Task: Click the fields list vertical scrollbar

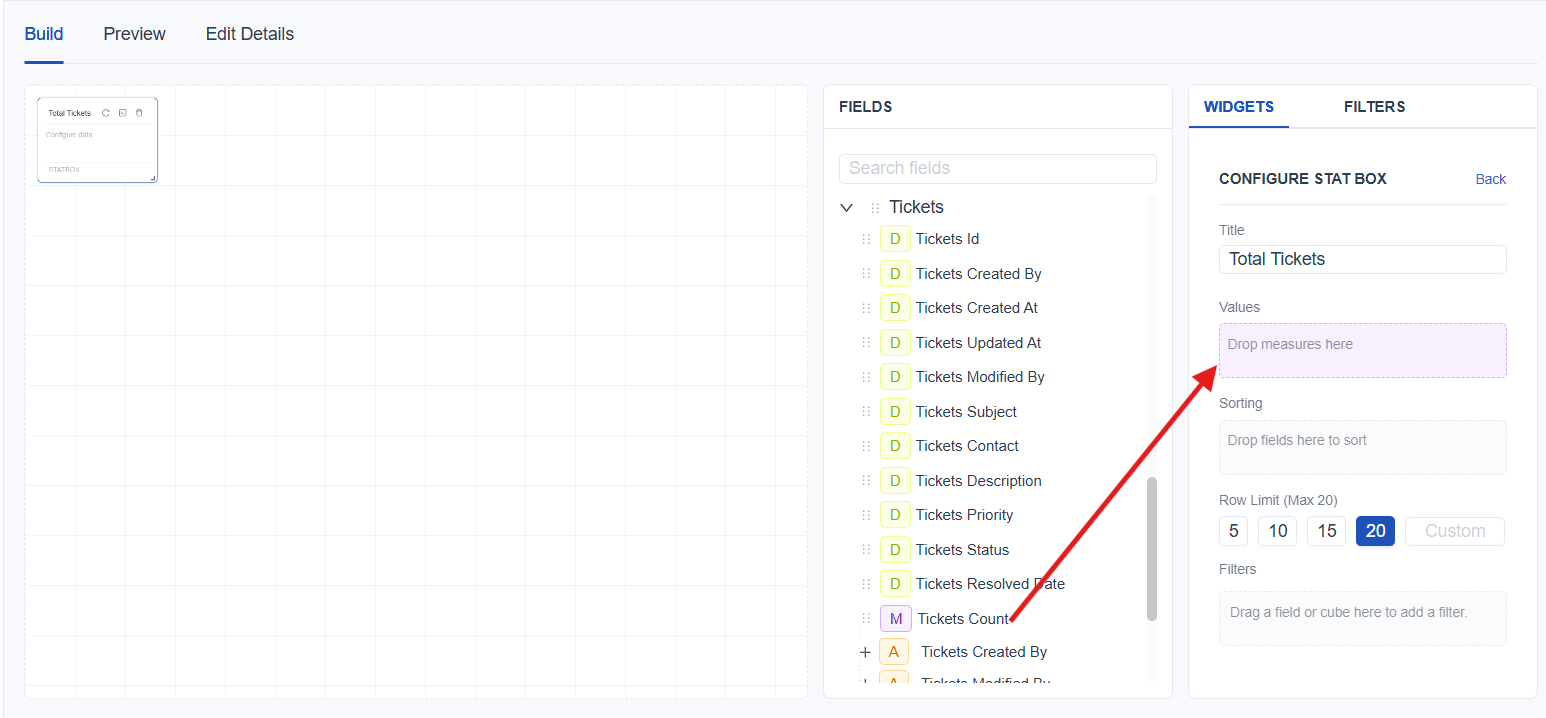Action: pos(1151,548)
